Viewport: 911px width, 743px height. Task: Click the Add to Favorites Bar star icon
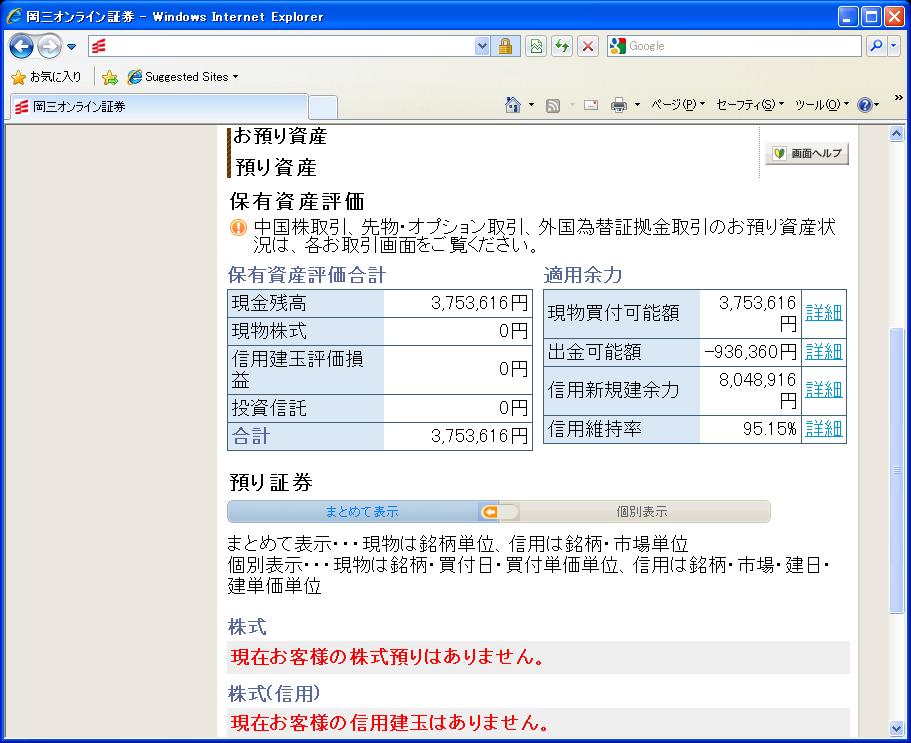(109, 77)
